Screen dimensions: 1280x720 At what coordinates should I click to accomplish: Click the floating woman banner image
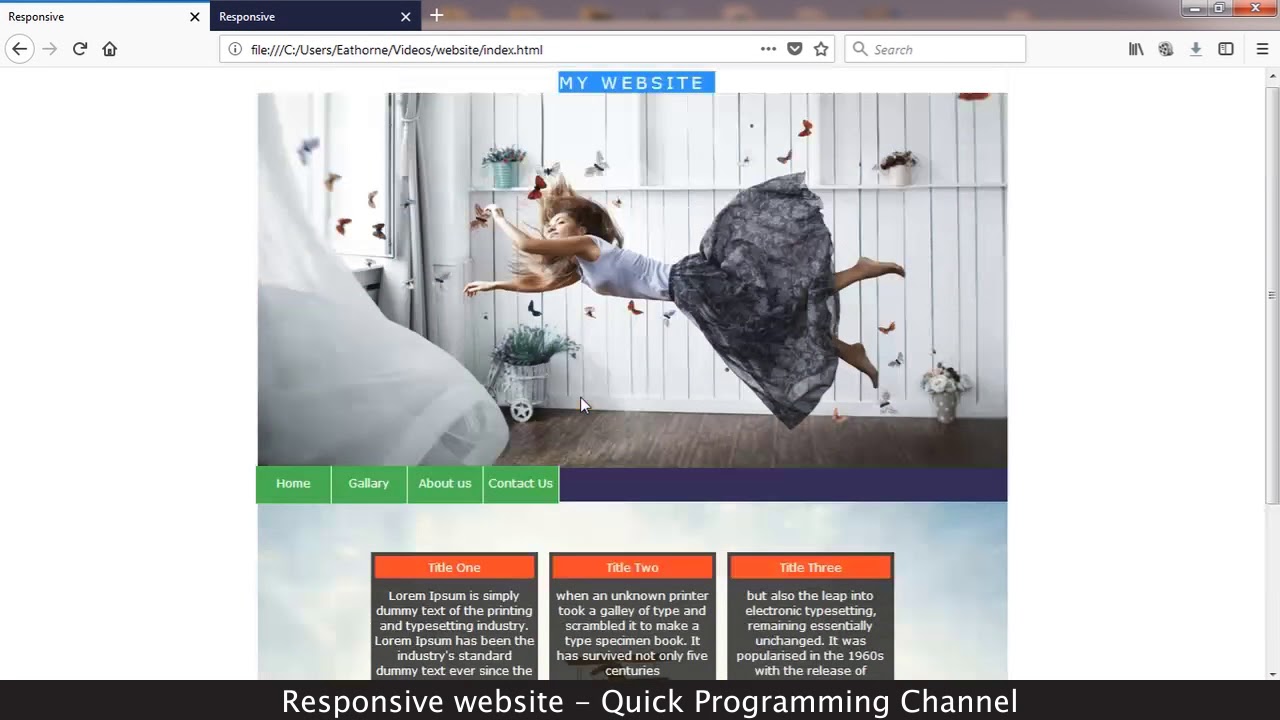click(632, 280)
